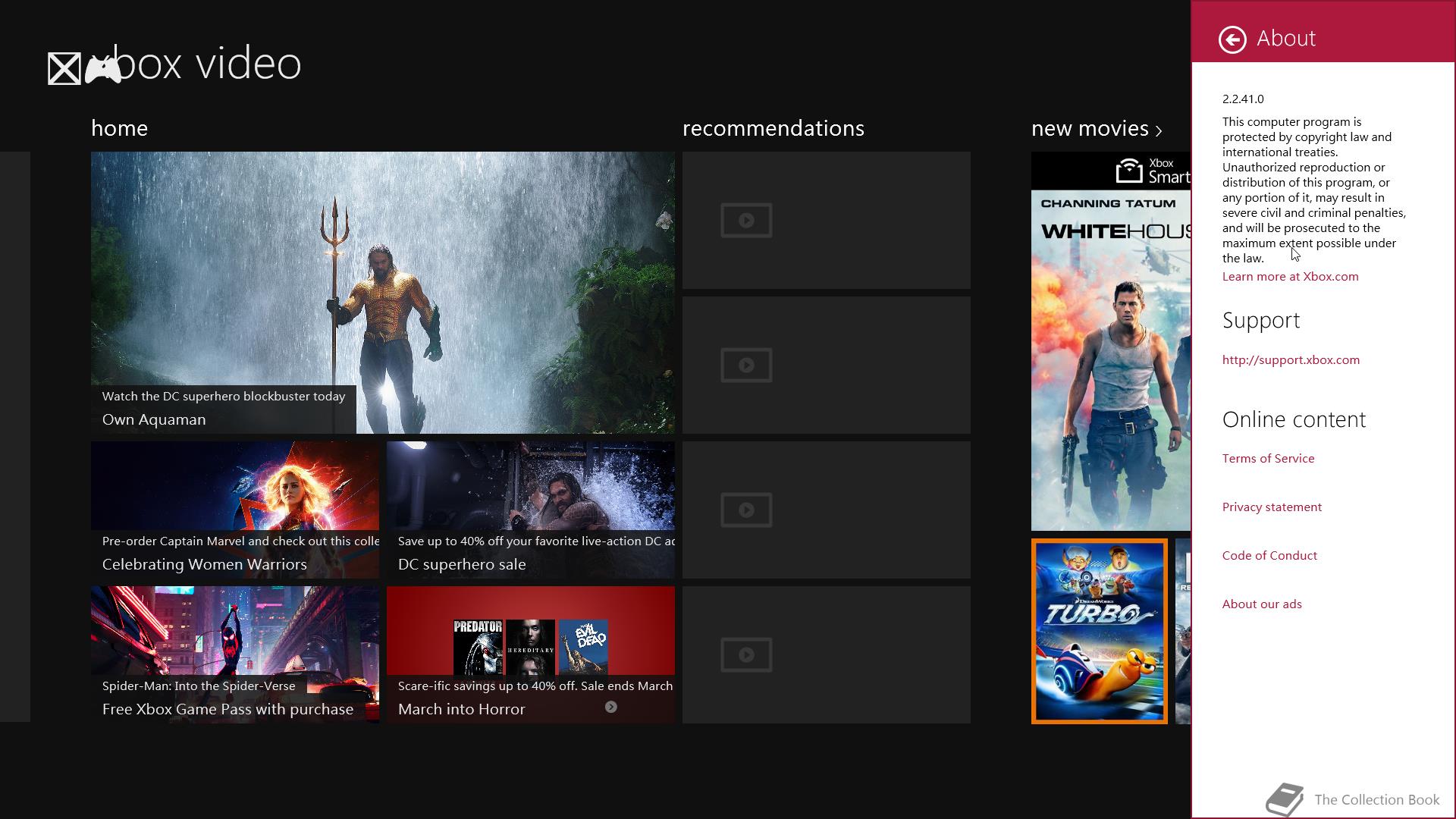Click the fourth recommendations video placeholder
The width and height of the screenshot is (1456, 819).
pyautogui.click(x=826, y=654)
